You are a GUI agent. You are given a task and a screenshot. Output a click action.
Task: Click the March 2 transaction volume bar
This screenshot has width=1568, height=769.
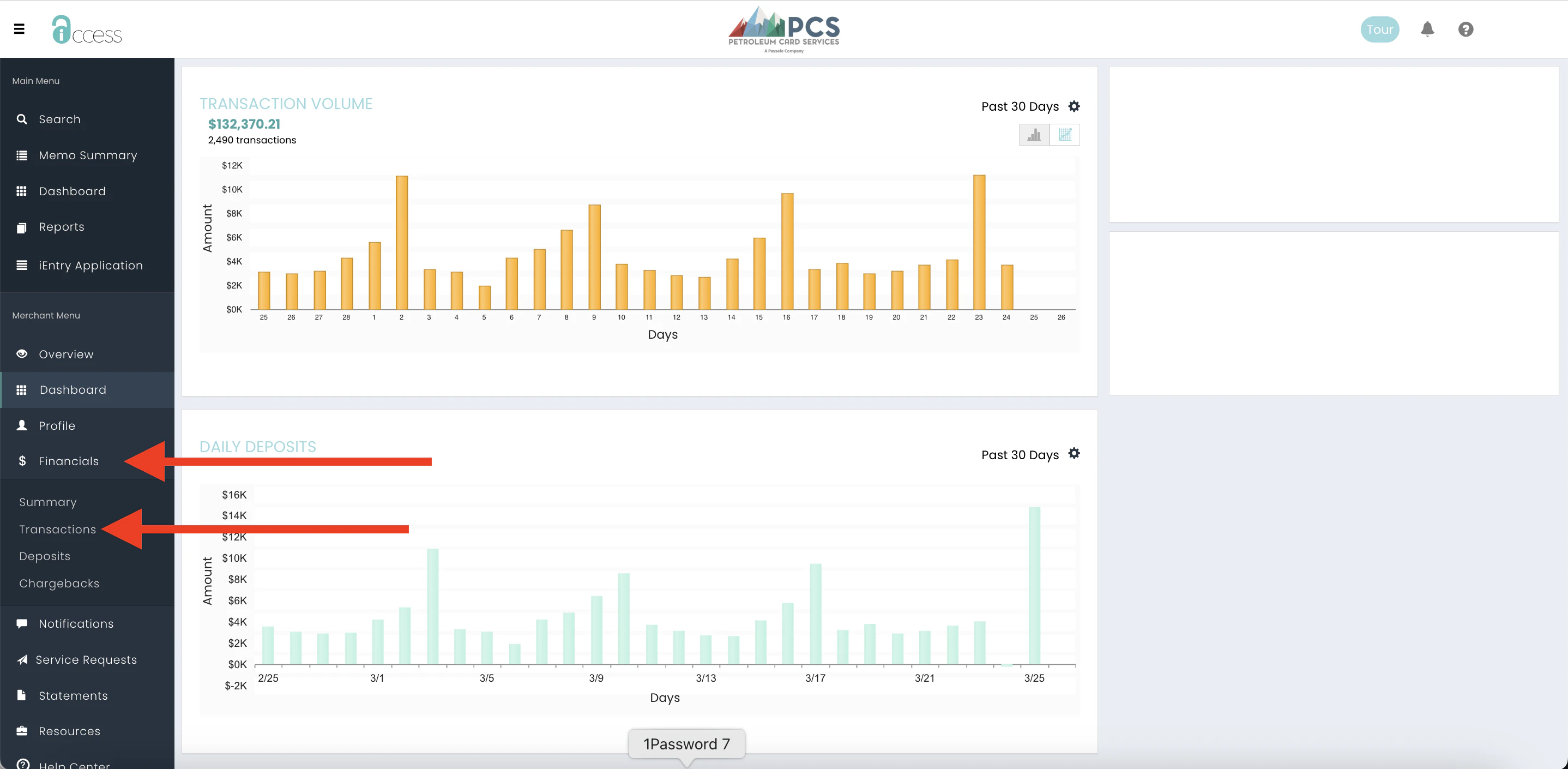pos(402,244)
